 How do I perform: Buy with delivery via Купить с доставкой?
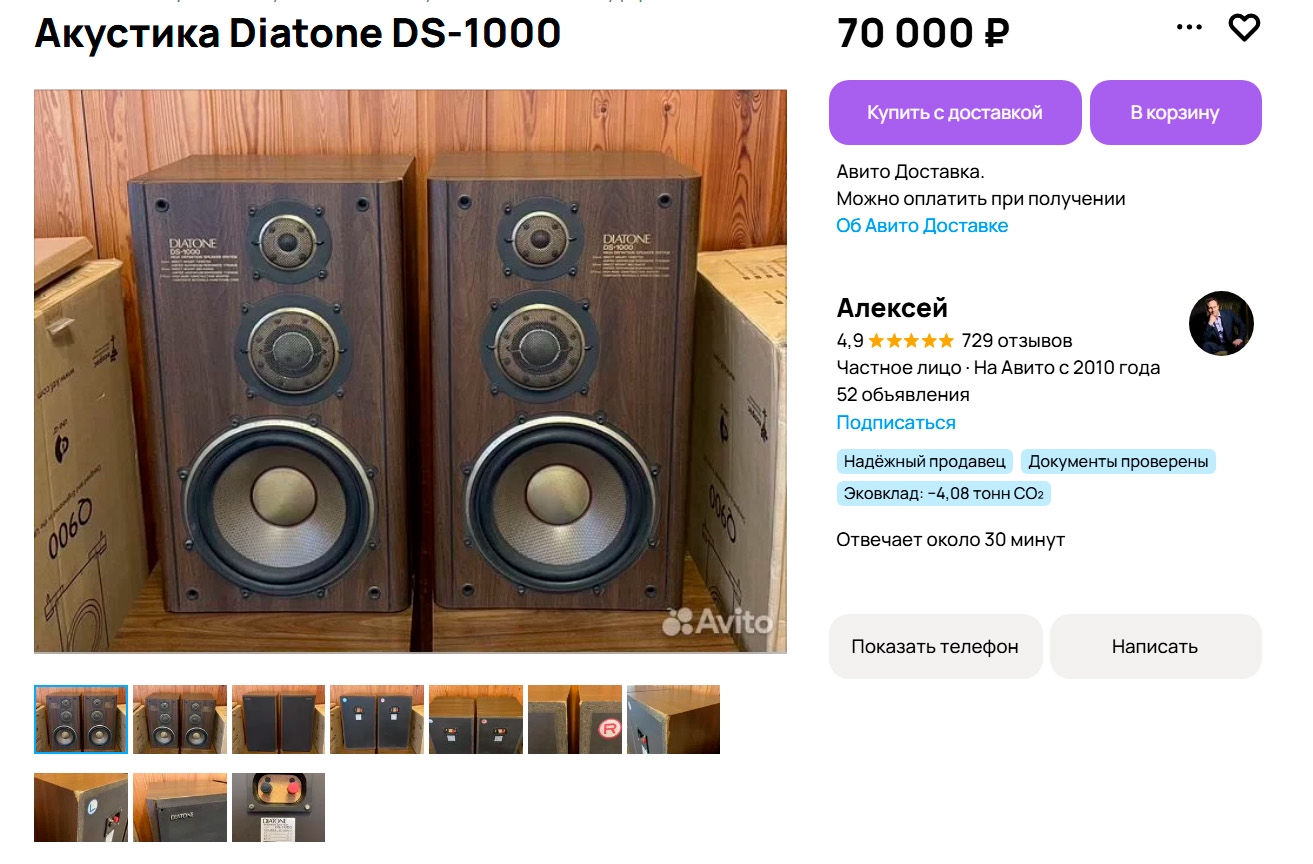pos(955,112)
